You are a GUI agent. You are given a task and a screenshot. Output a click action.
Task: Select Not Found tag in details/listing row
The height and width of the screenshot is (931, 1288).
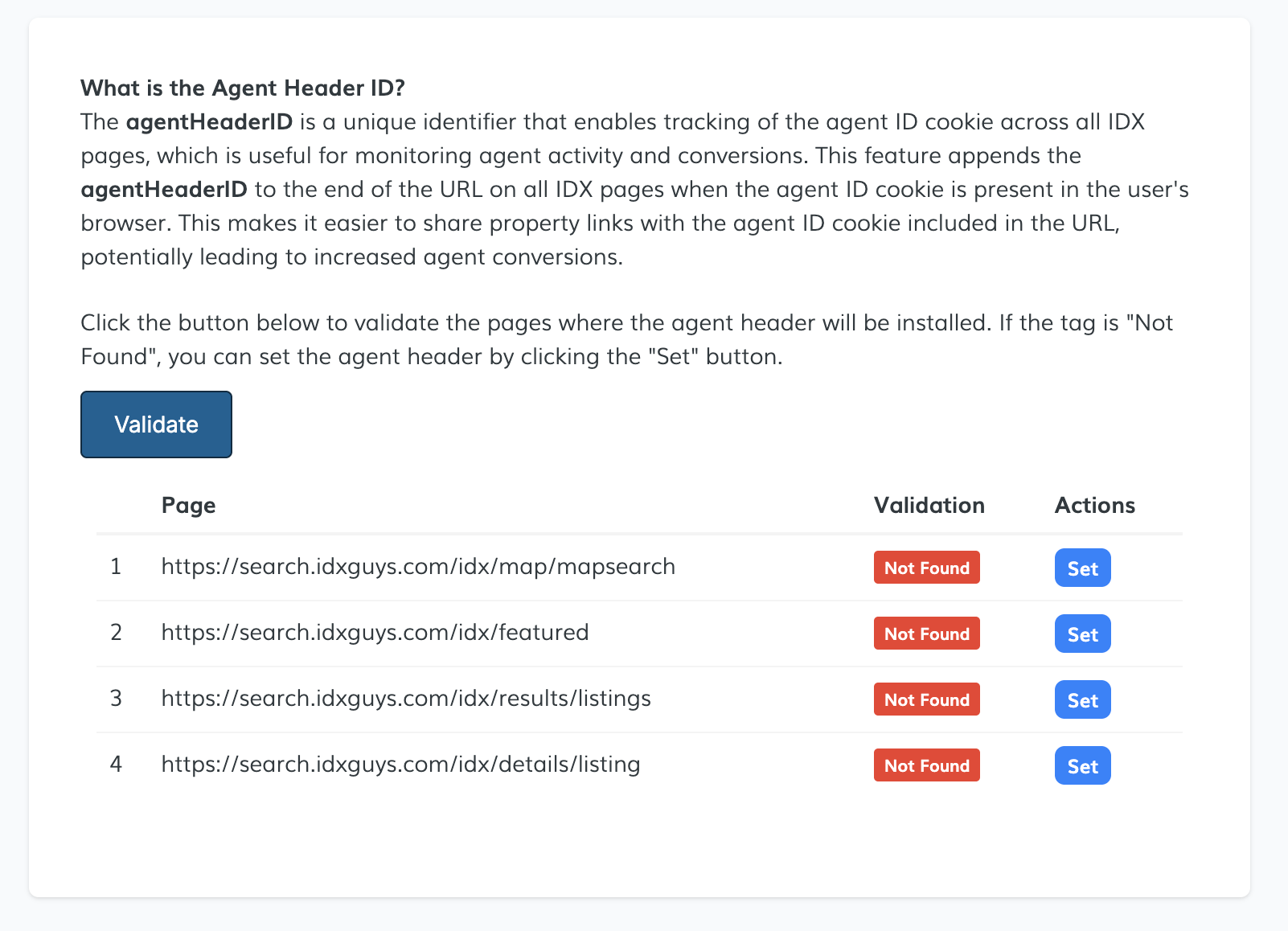[x=926, y=765]
